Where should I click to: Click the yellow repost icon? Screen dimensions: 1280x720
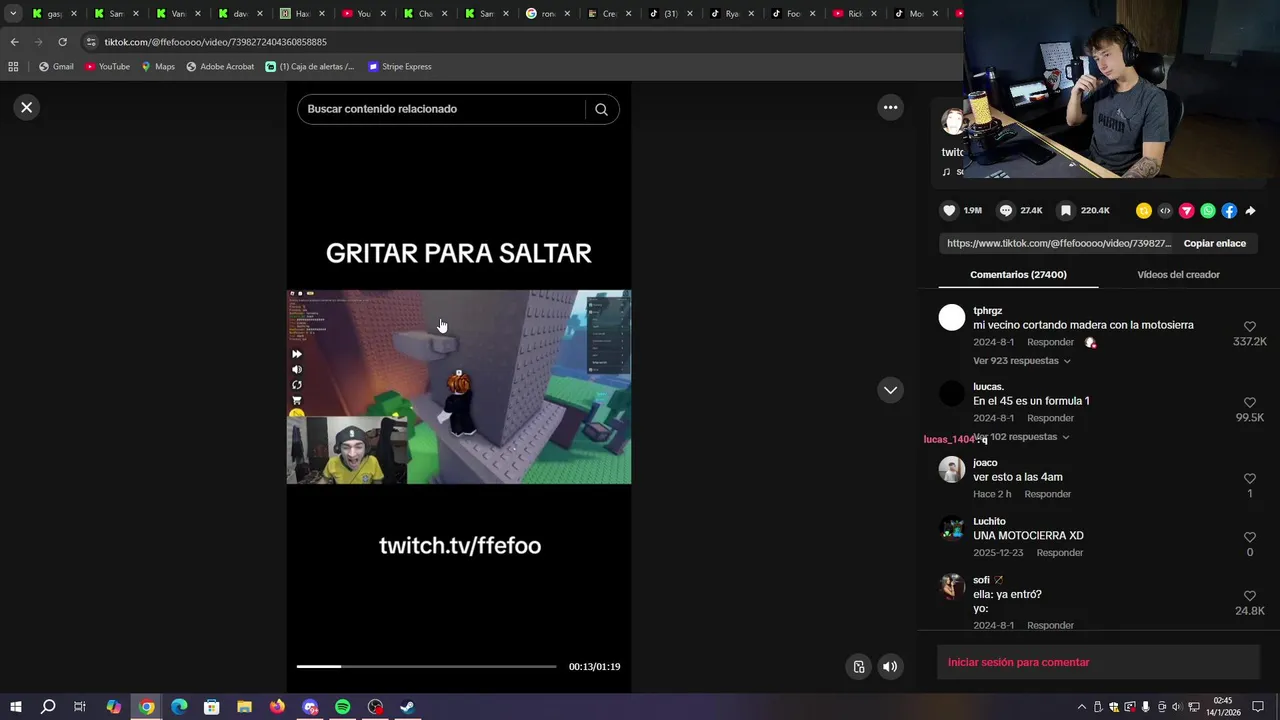tap(1144, 210)
